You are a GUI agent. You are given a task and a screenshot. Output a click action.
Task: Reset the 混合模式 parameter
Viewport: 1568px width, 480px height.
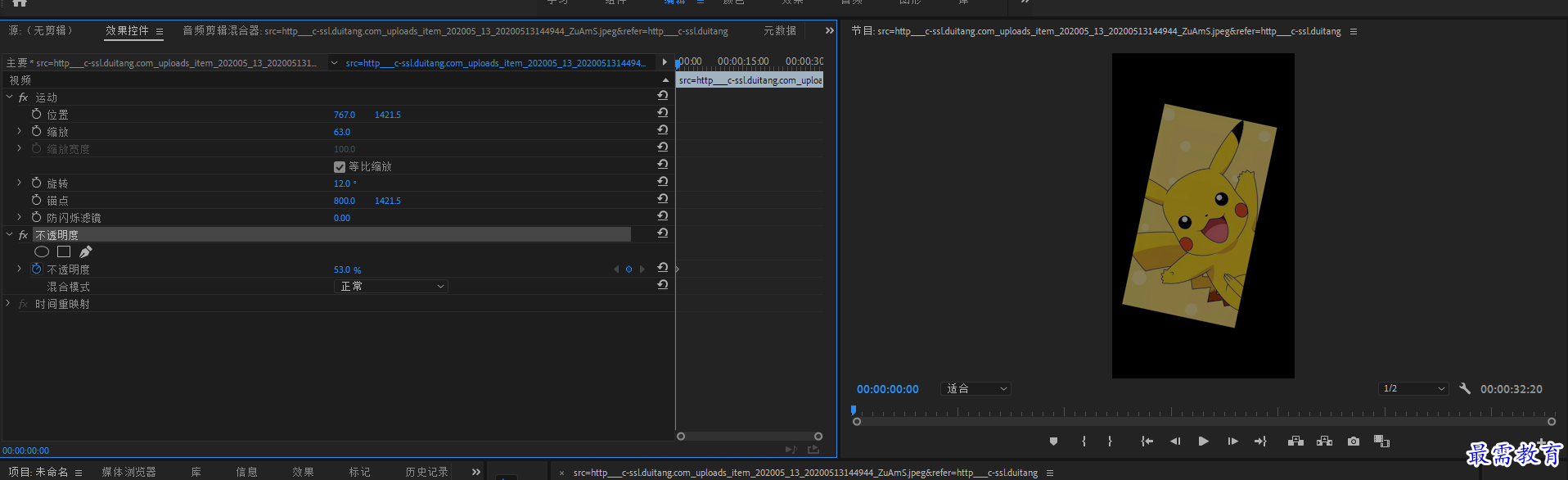(663, 285)
